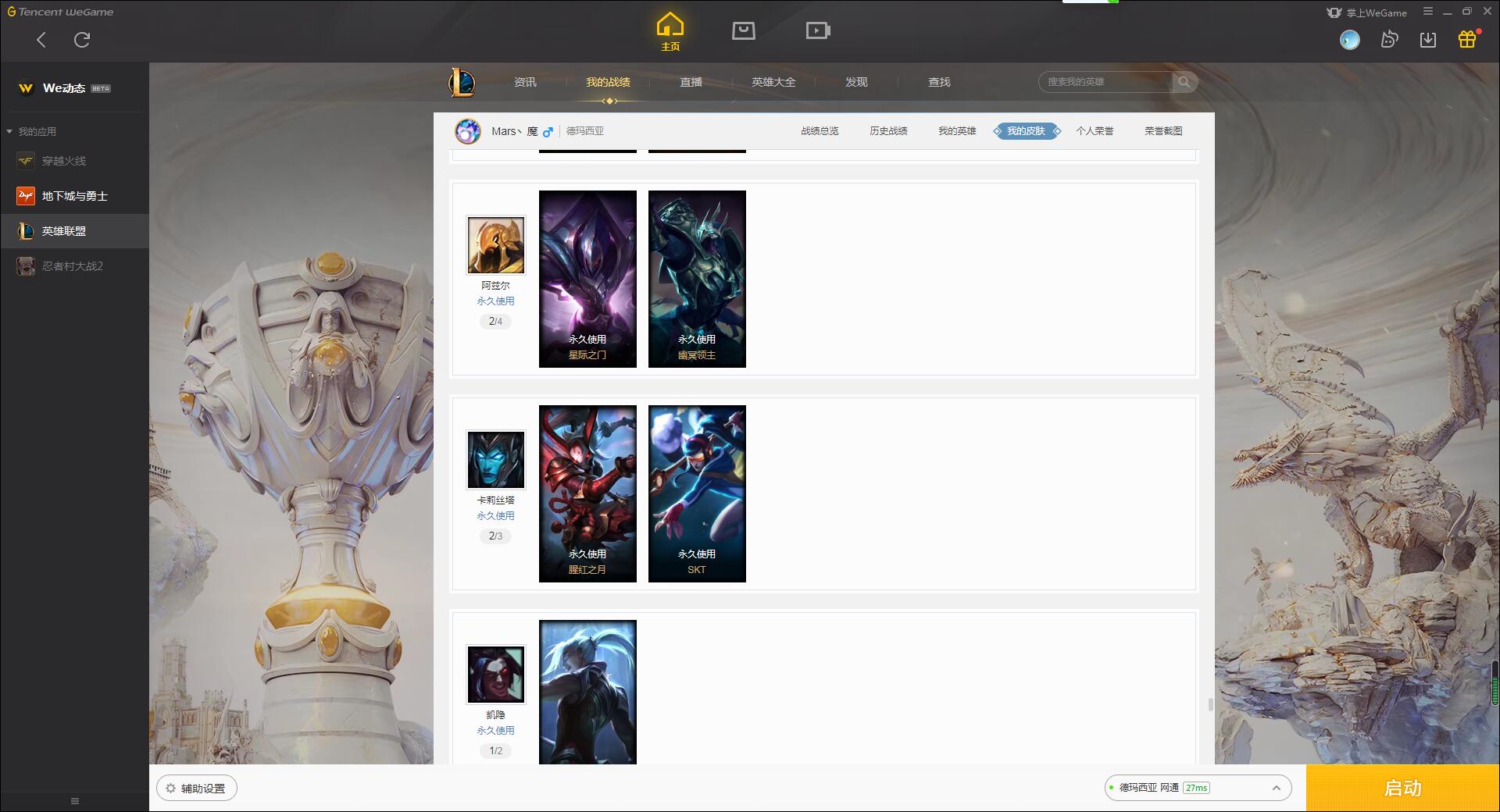Click the 27ms ping indicator
Image resolution: width=1500 pixels, height=812 pixels.
pyautogui.click(x=1196, y=788)
